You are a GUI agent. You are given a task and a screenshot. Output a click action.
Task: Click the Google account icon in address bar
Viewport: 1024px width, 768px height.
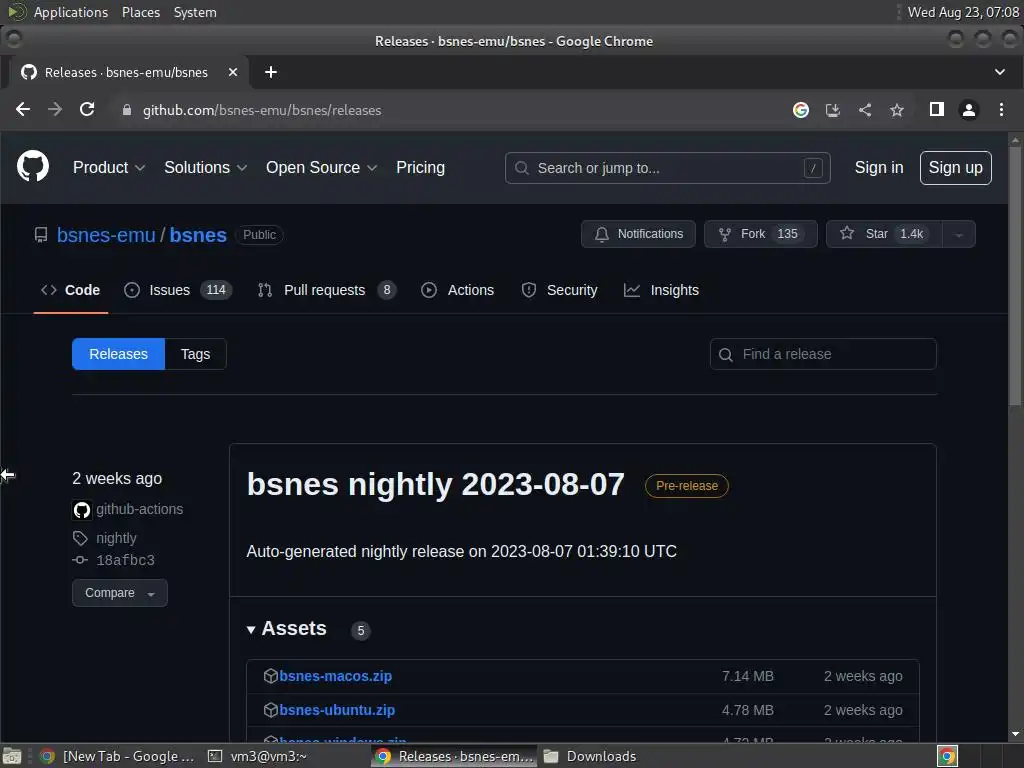pos(801,110)
